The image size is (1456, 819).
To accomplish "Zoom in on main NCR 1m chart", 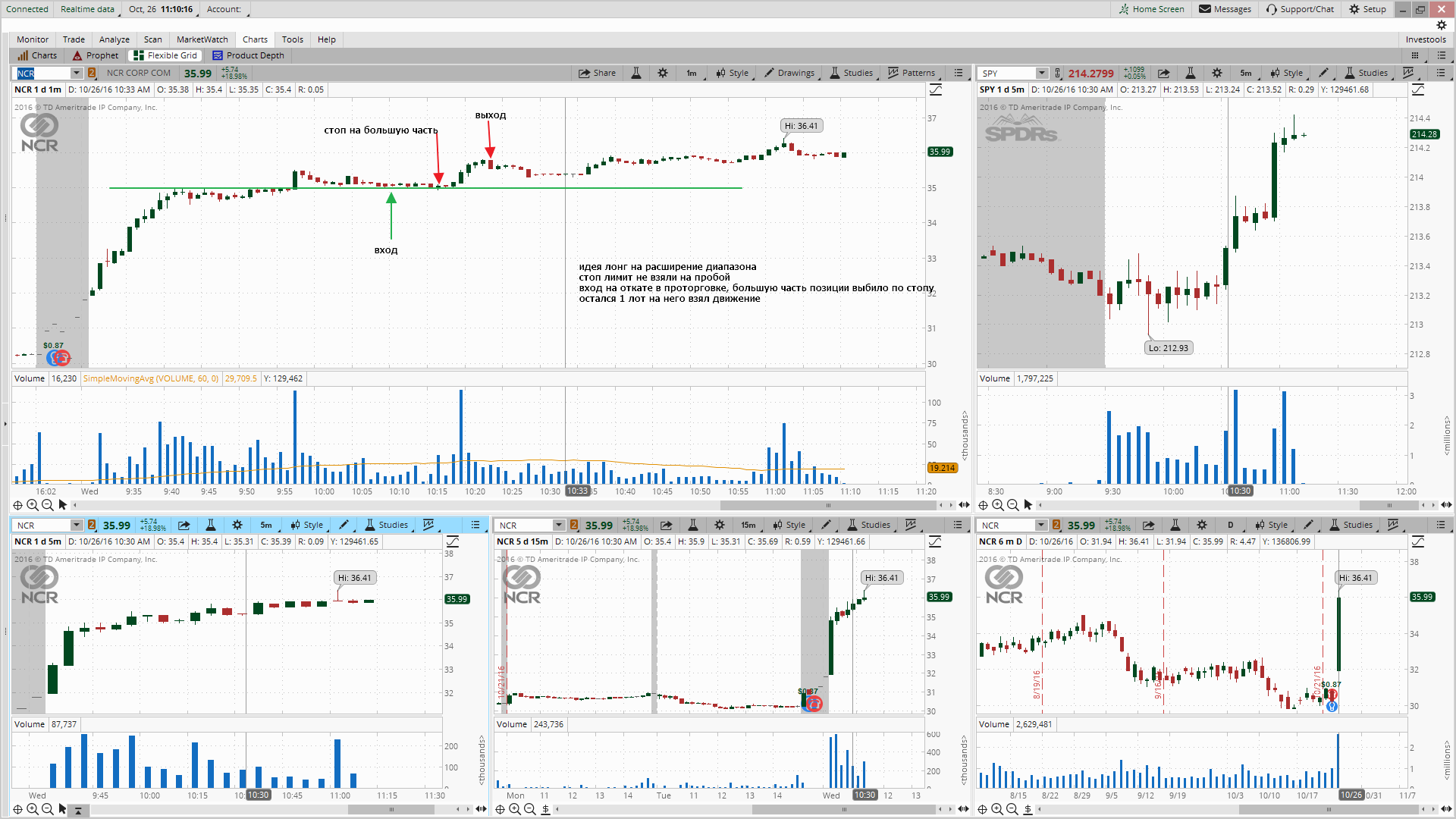I will 33,505.
